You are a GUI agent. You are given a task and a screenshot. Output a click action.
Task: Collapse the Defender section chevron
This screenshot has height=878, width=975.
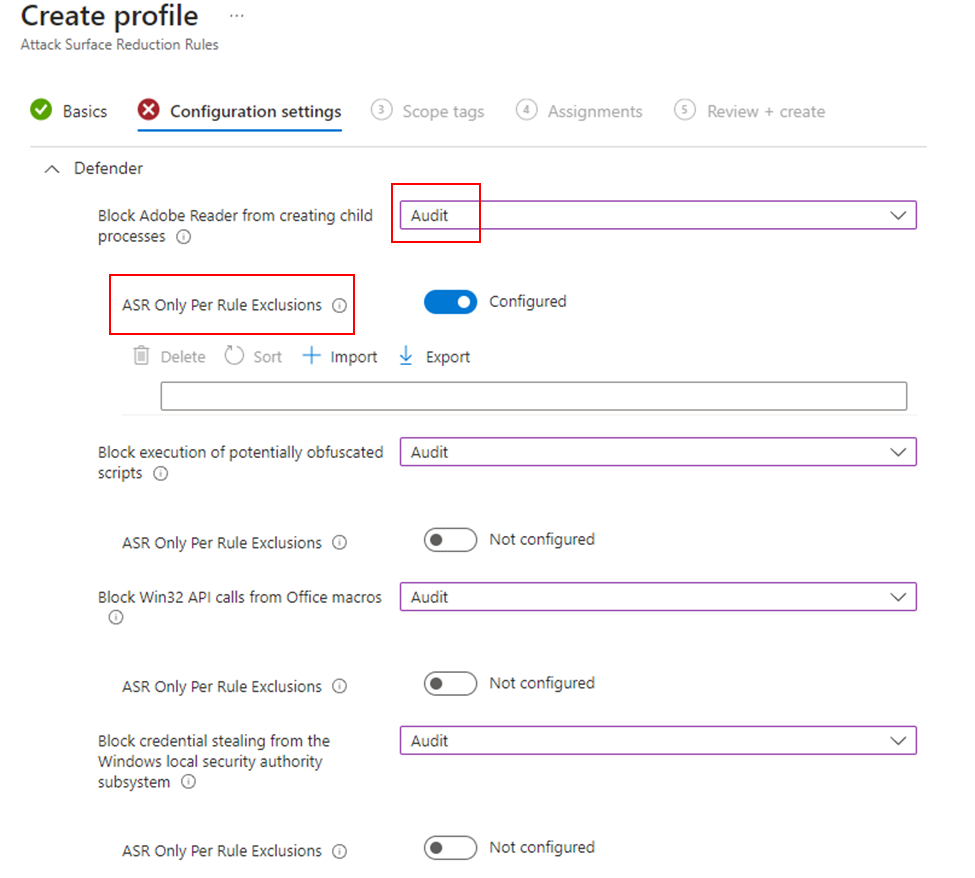(x=52, y=169)
